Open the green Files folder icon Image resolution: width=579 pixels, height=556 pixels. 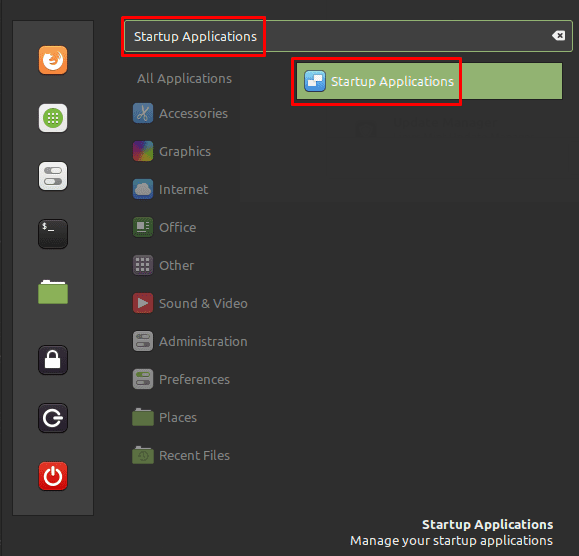pos(53,292)
